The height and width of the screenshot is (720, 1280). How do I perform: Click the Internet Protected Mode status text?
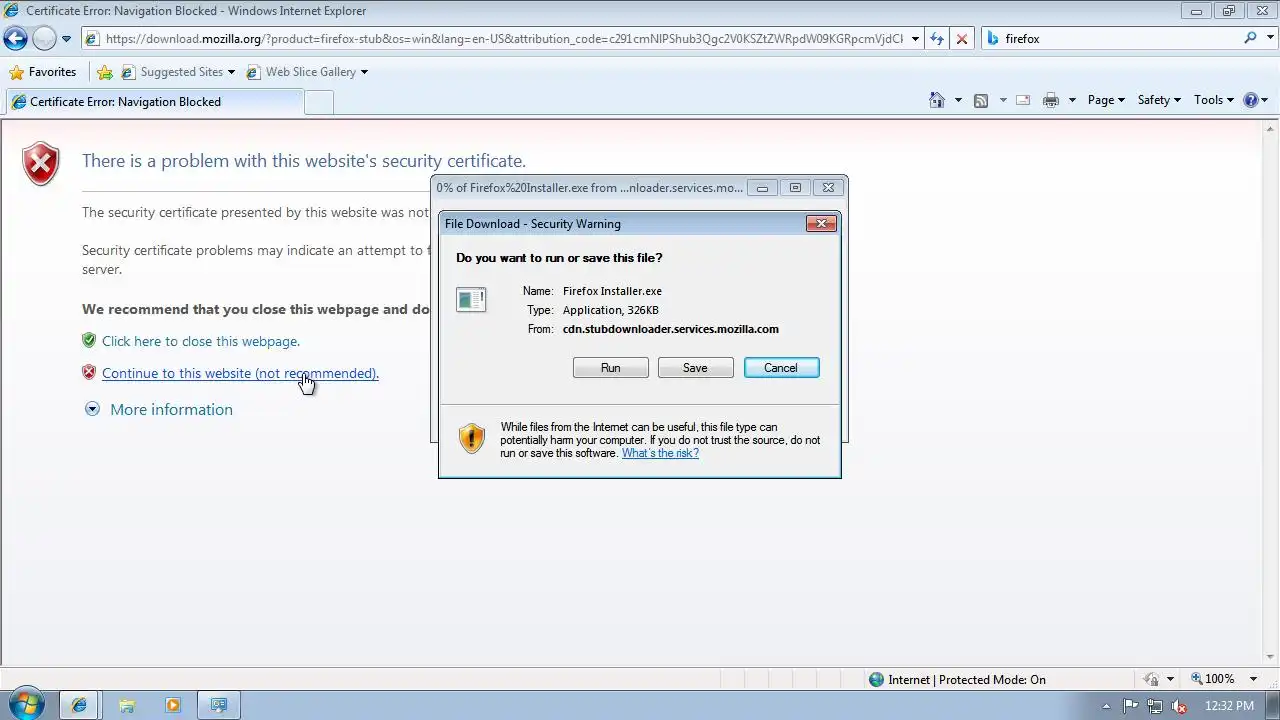pyautogui.click(x=967, y=680)
